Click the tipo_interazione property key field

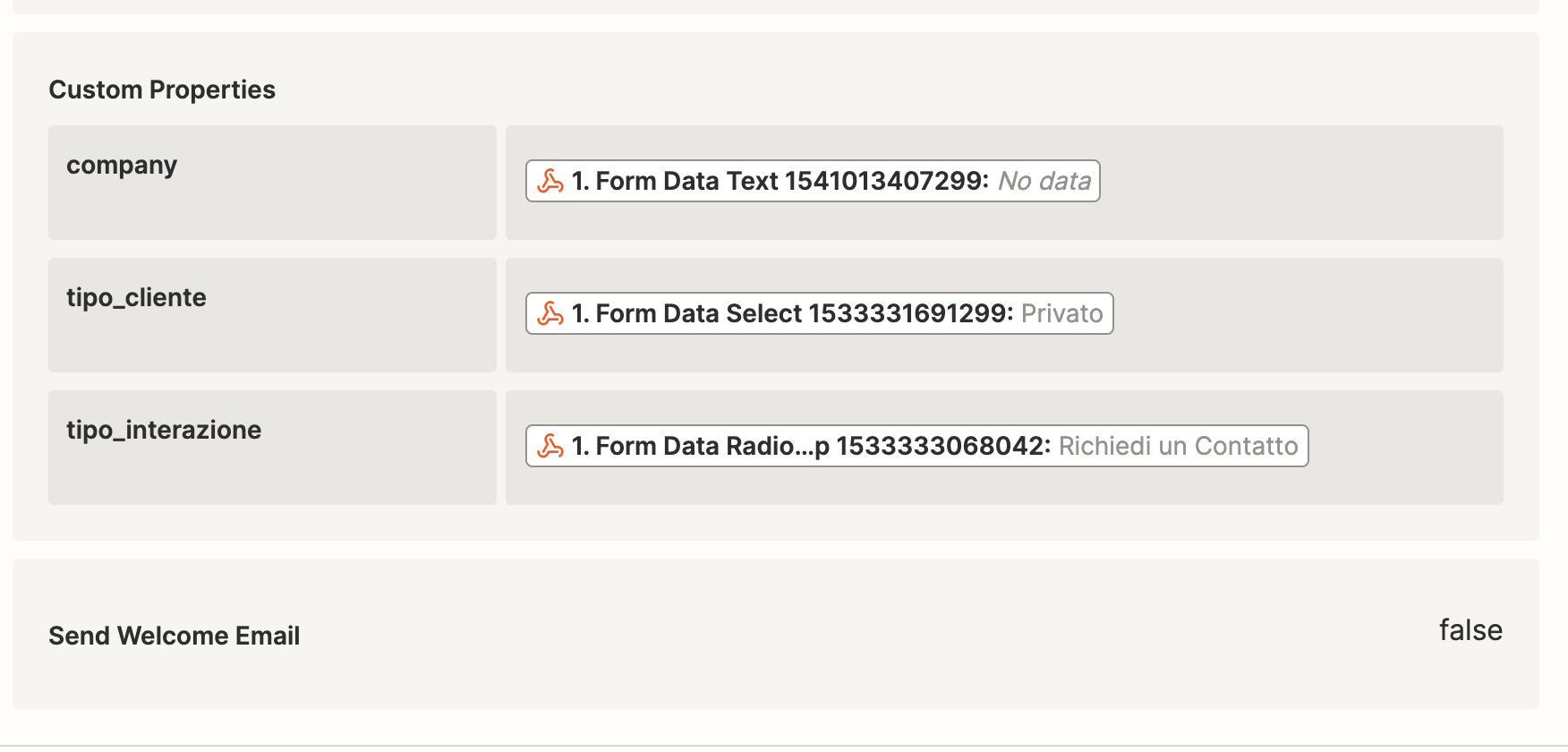272,448
